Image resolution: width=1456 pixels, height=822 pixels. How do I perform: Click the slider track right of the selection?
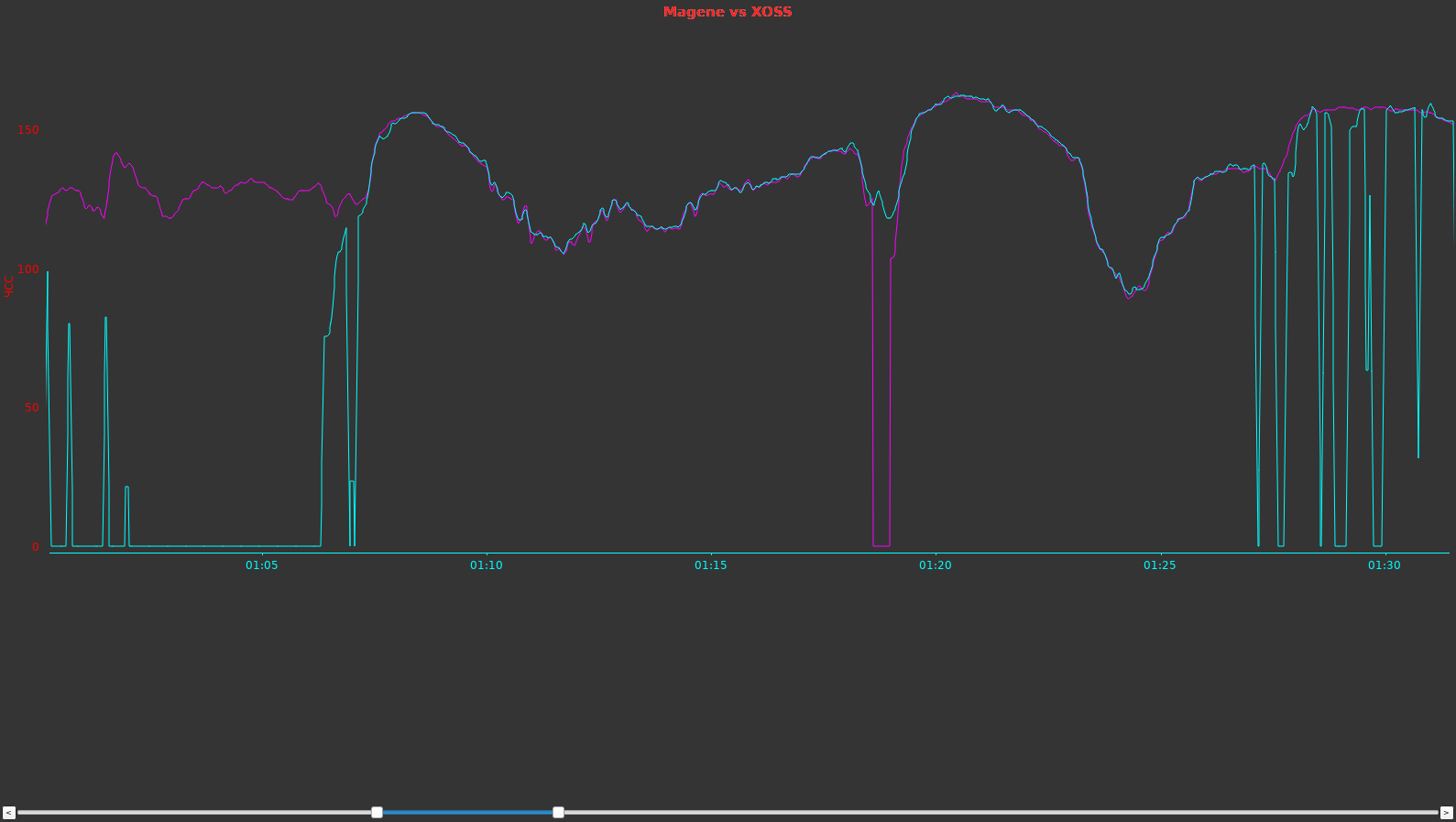(x=1001, y=813)
